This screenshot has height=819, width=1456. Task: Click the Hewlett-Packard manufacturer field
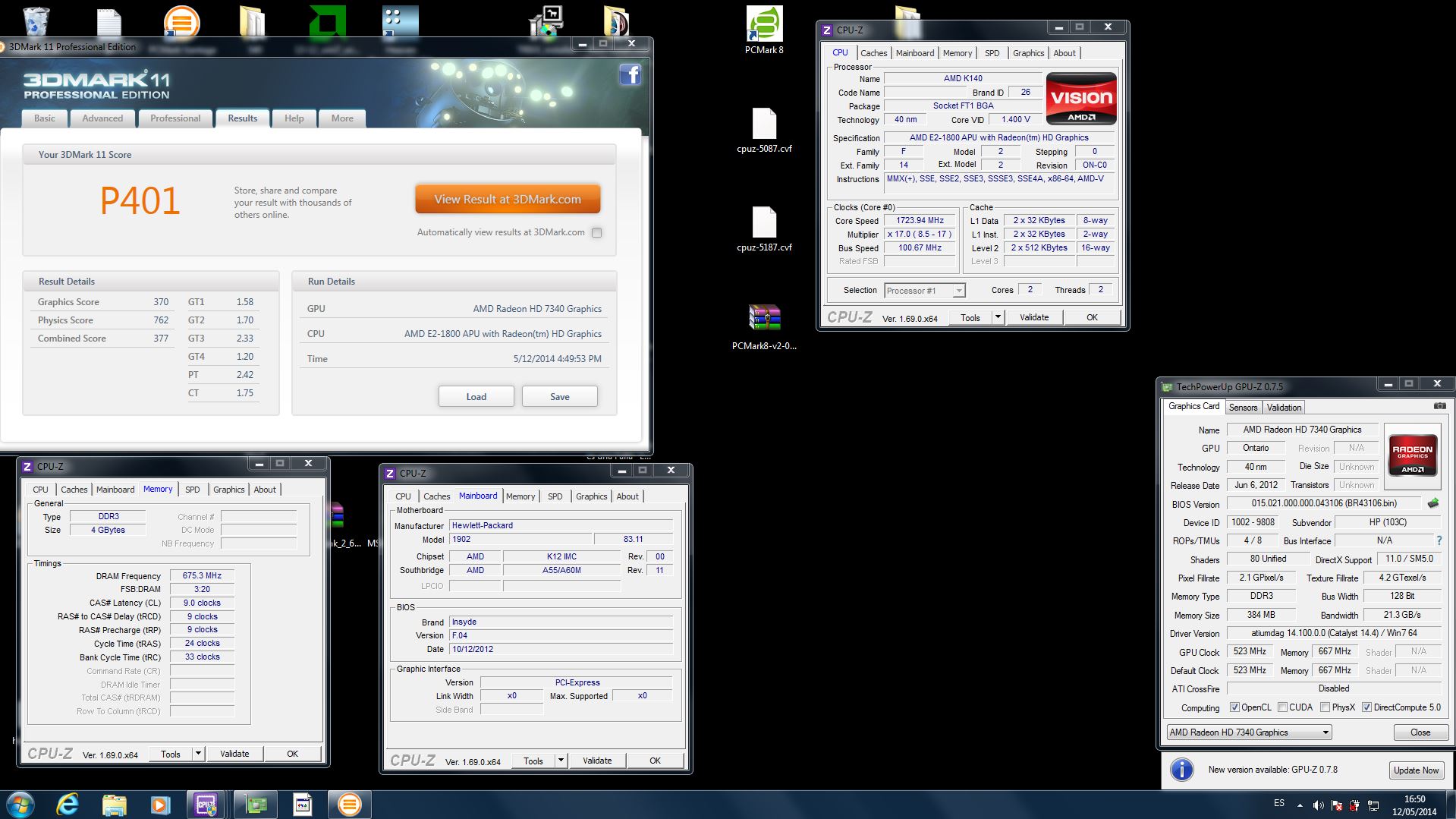tap(561, 525)
